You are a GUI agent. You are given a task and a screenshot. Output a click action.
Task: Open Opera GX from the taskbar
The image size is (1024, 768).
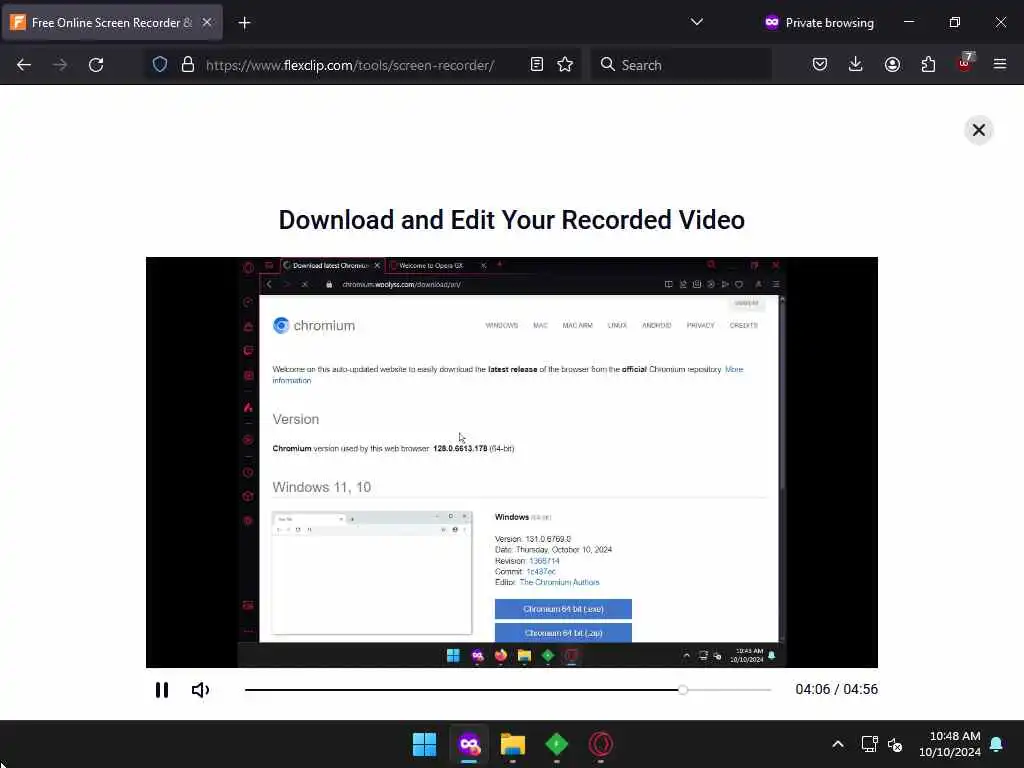(x=601, y=744)
